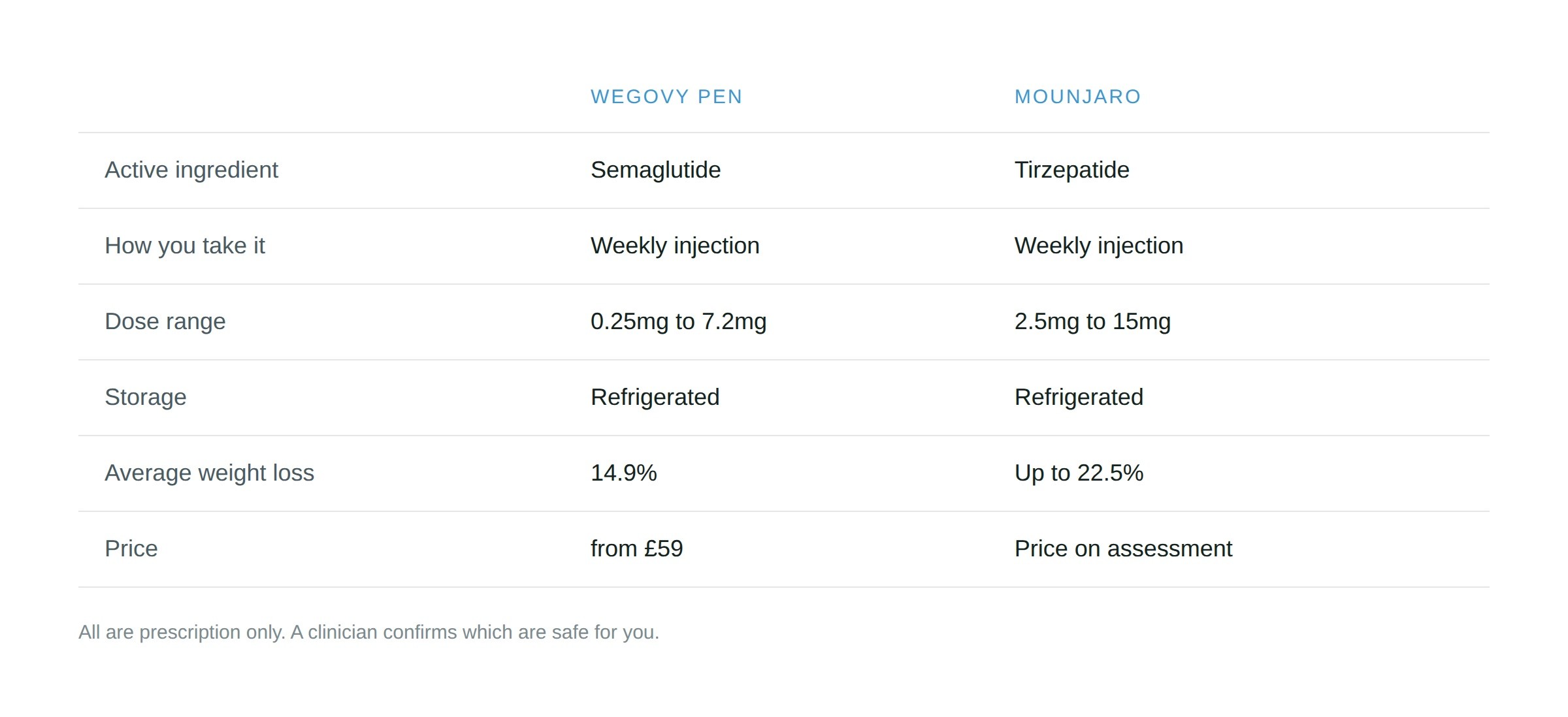The height and width of the screenshot is (717, 1568).
Task: Click the prescription only disclaimer note
Action: pyautogui.click(x=369, y=633)
